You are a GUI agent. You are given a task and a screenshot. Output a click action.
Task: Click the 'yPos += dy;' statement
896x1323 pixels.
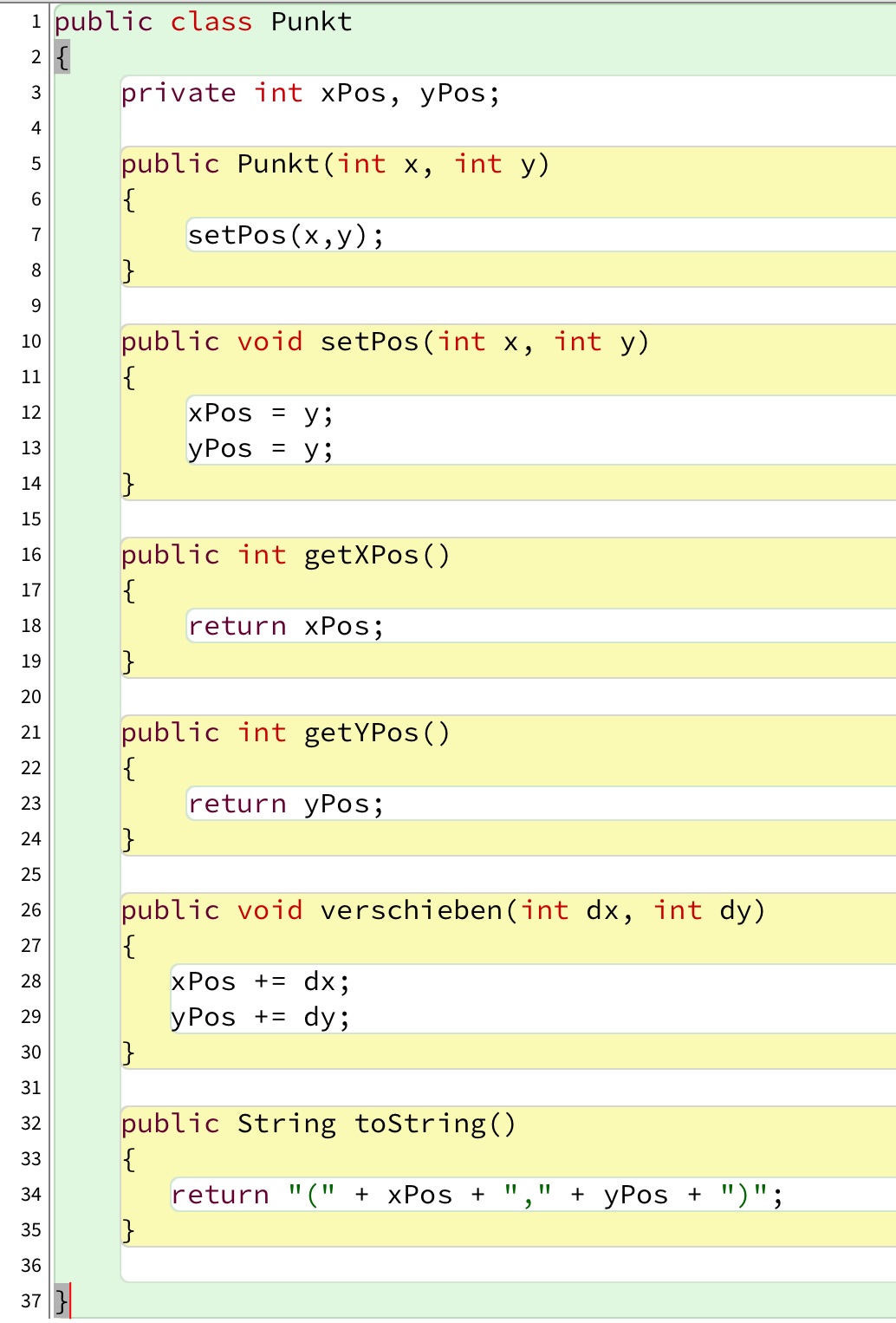click(x=260, y=1017)
